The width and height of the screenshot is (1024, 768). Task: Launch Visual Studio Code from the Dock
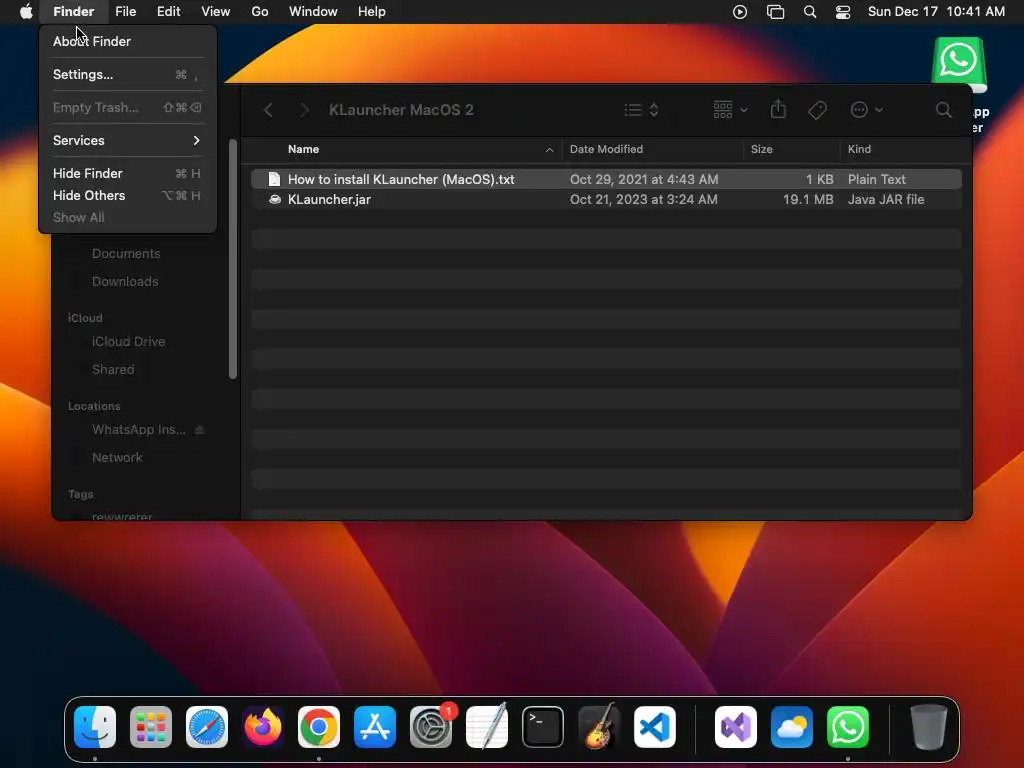point(654,727)
